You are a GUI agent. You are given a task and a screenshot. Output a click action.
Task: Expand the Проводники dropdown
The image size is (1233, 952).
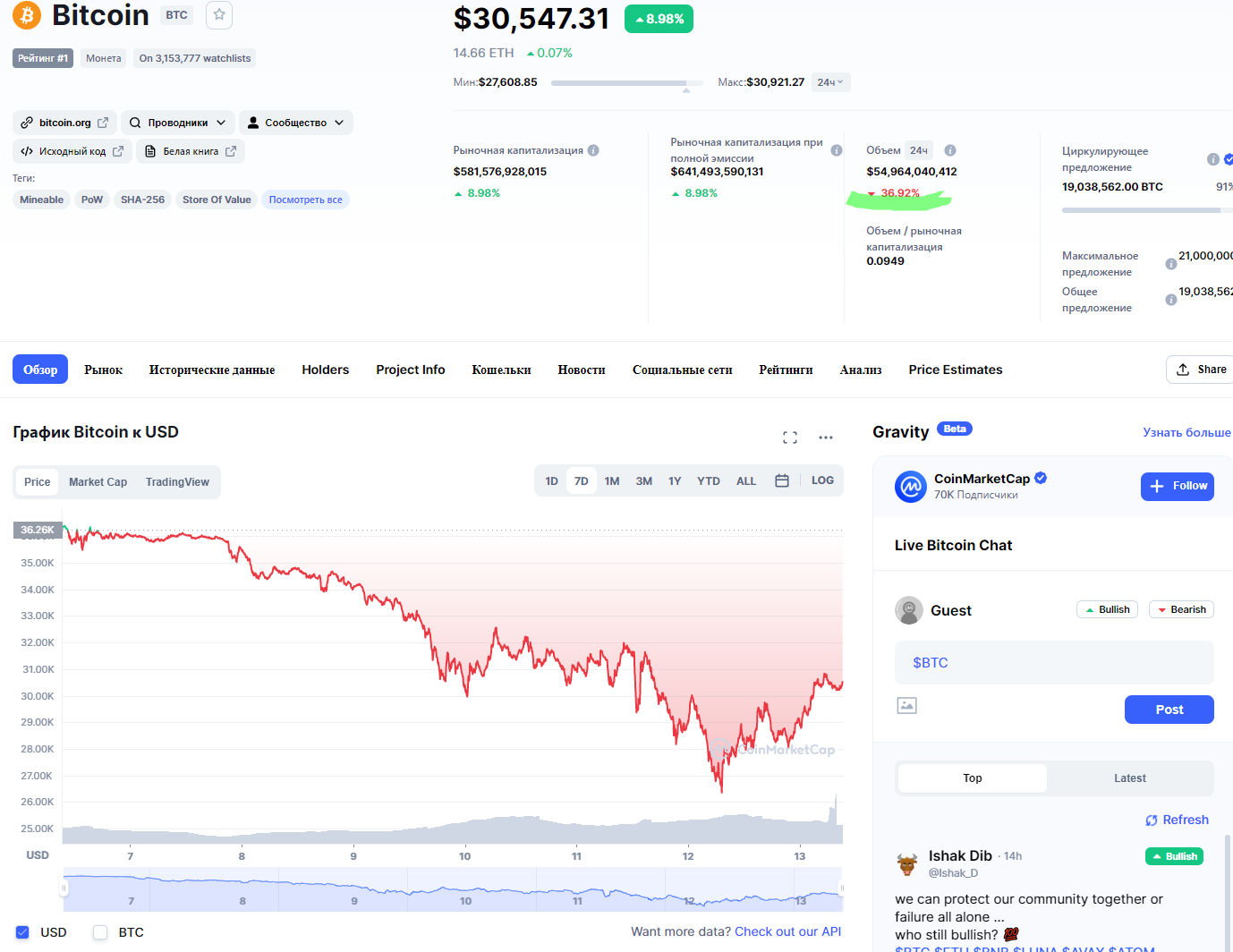pos(178,123)
